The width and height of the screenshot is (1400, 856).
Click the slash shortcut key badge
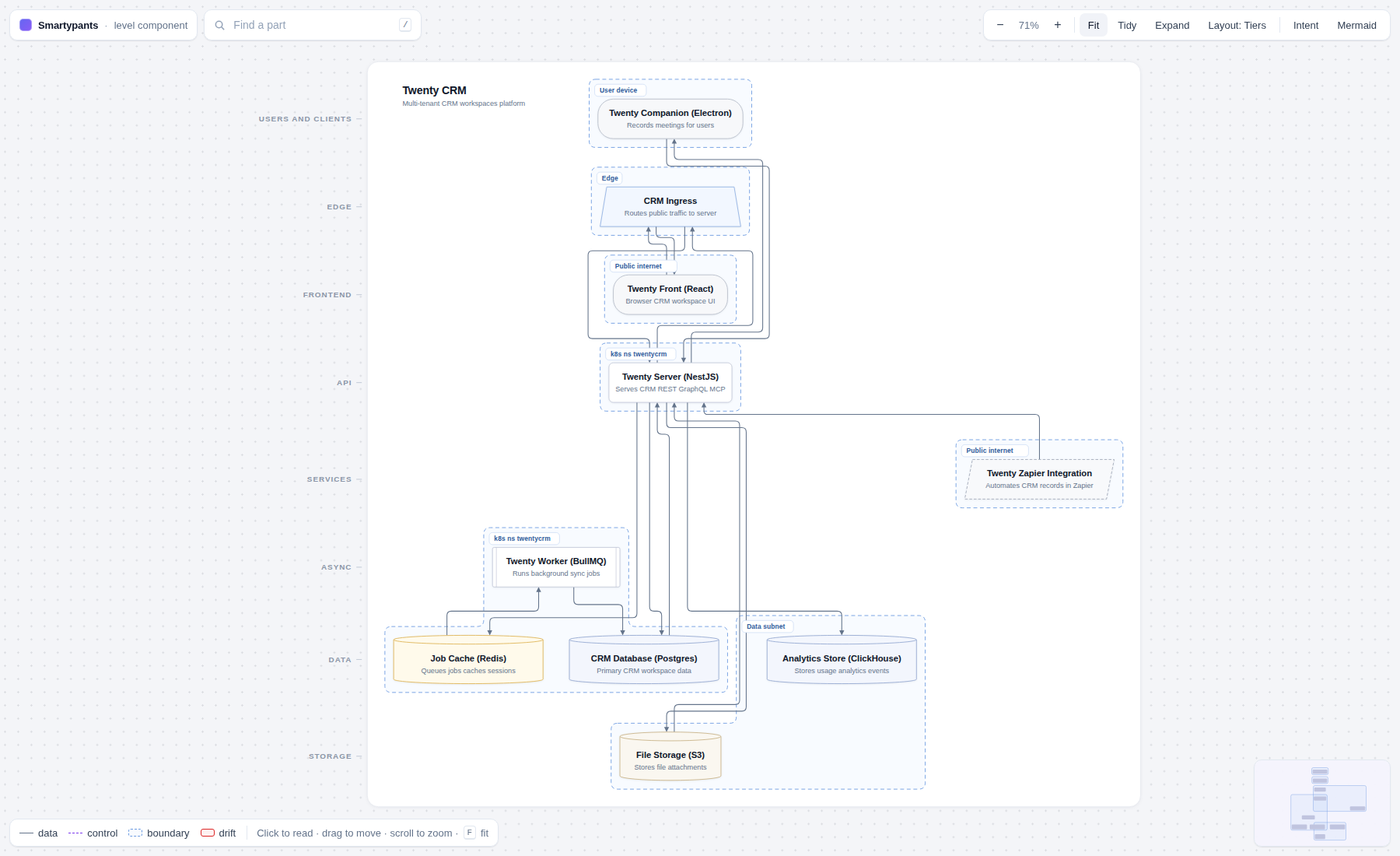pos(405,25)
